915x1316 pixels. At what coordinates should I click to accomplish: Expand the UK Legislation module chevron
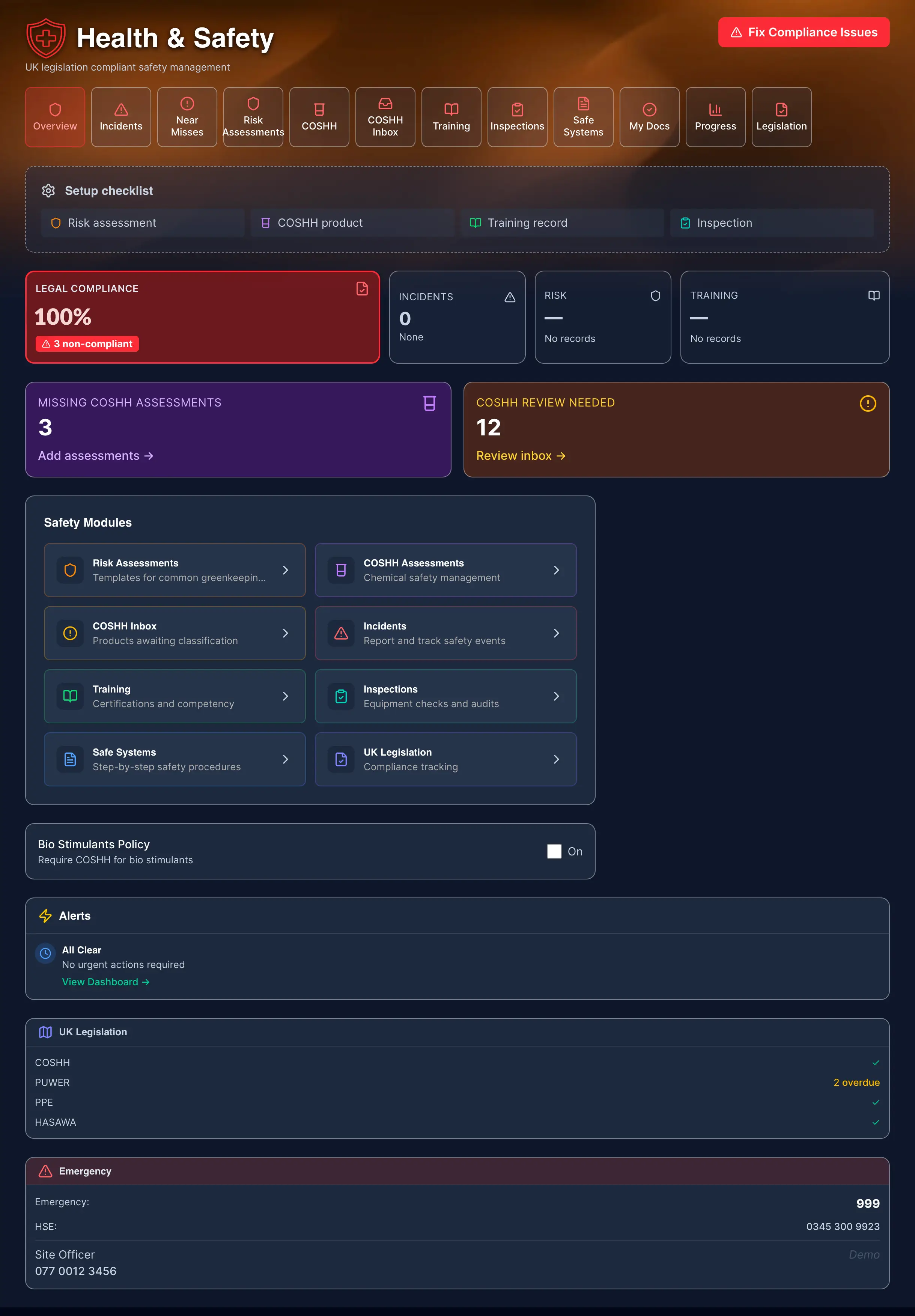click(x=556, y=759)
